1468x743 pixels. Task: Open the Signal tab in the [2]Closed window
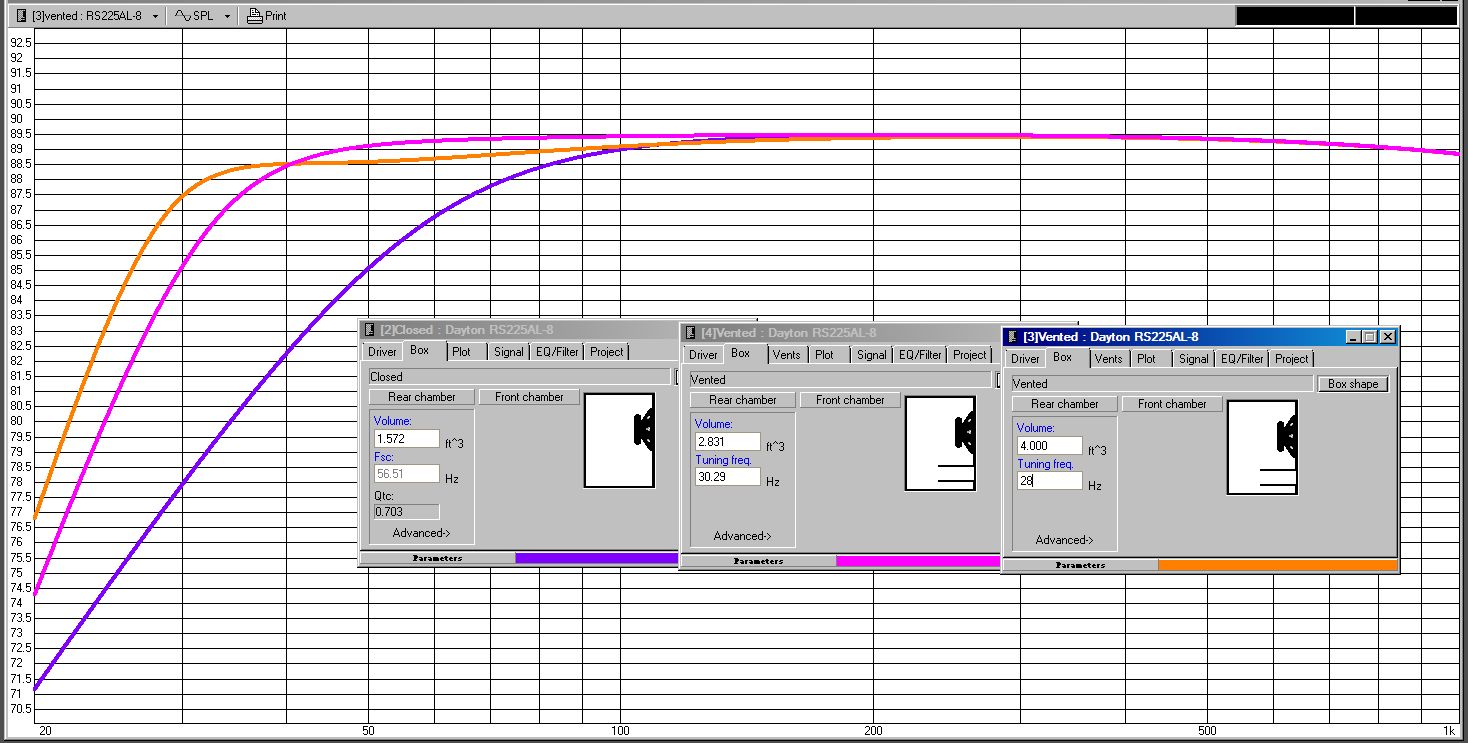pos(508,352)
